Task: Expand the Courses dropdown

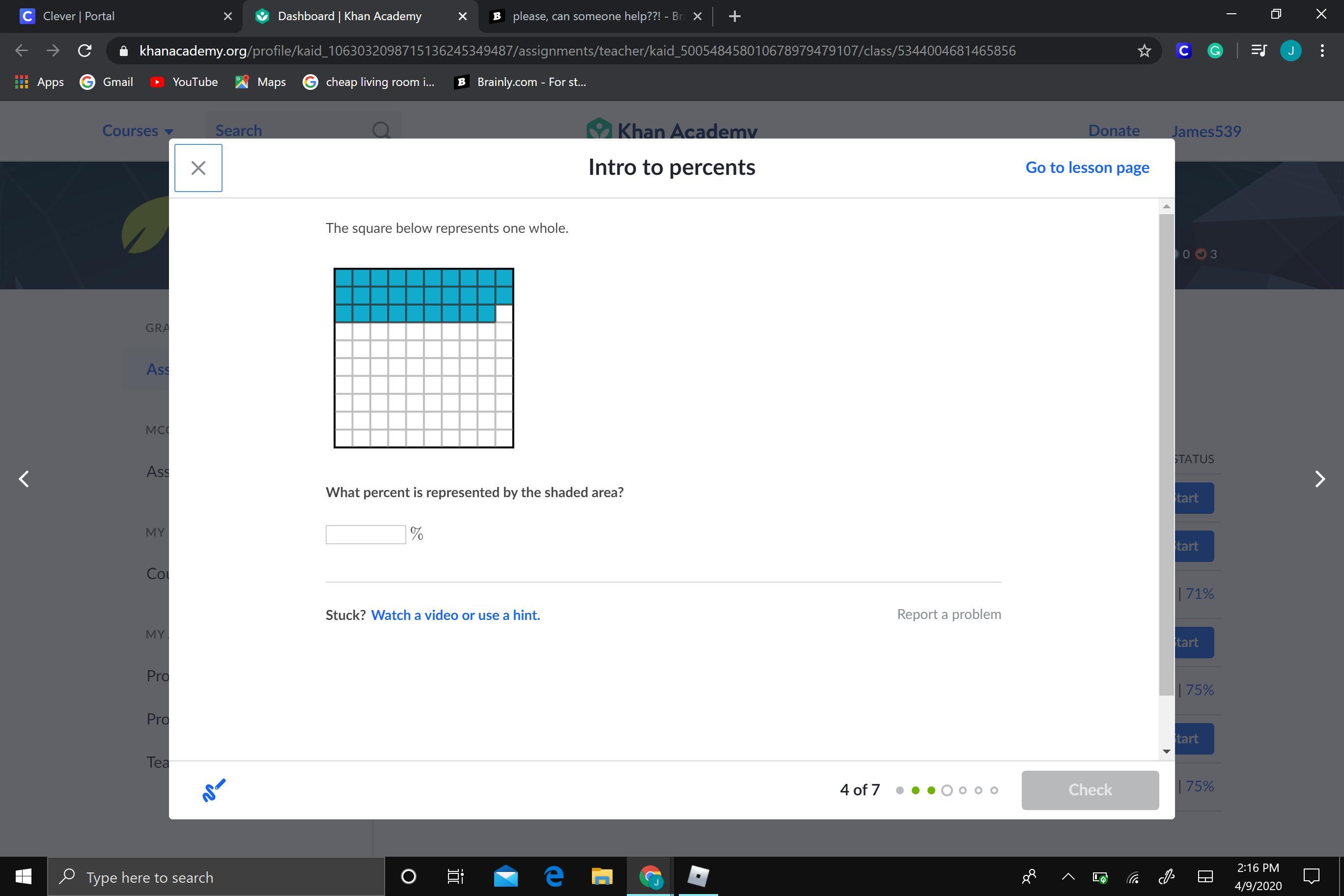Action: [137, 131]
